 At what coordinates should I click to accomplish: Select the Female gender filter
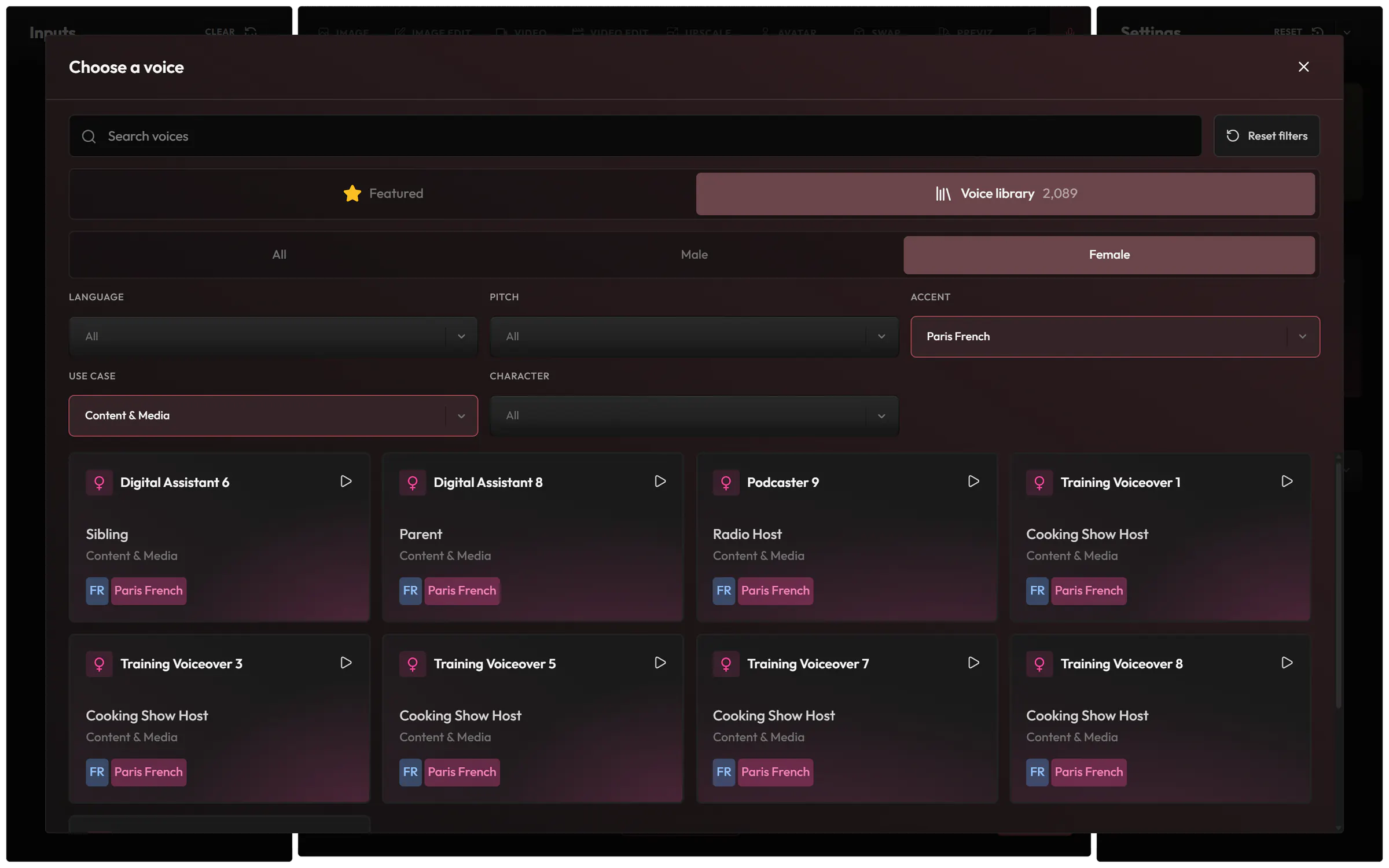pos(1109,255)
